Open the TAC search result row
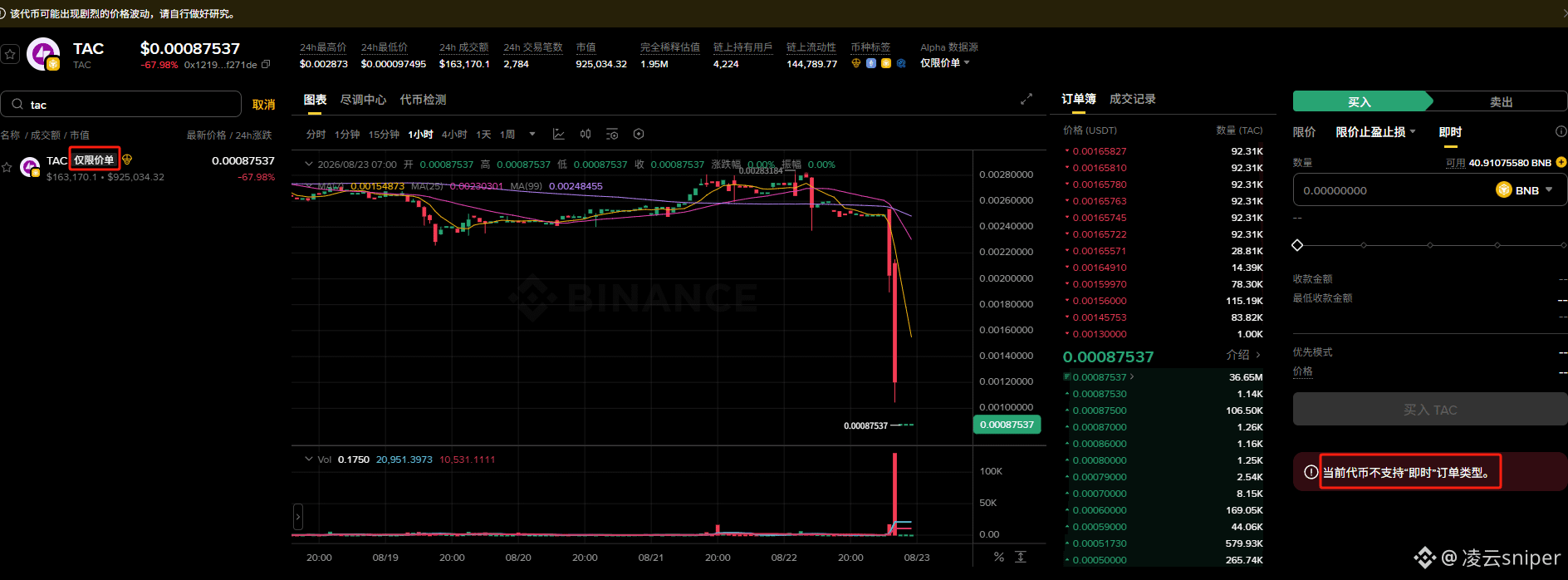1568x580 pixels. tap(138, 168)
